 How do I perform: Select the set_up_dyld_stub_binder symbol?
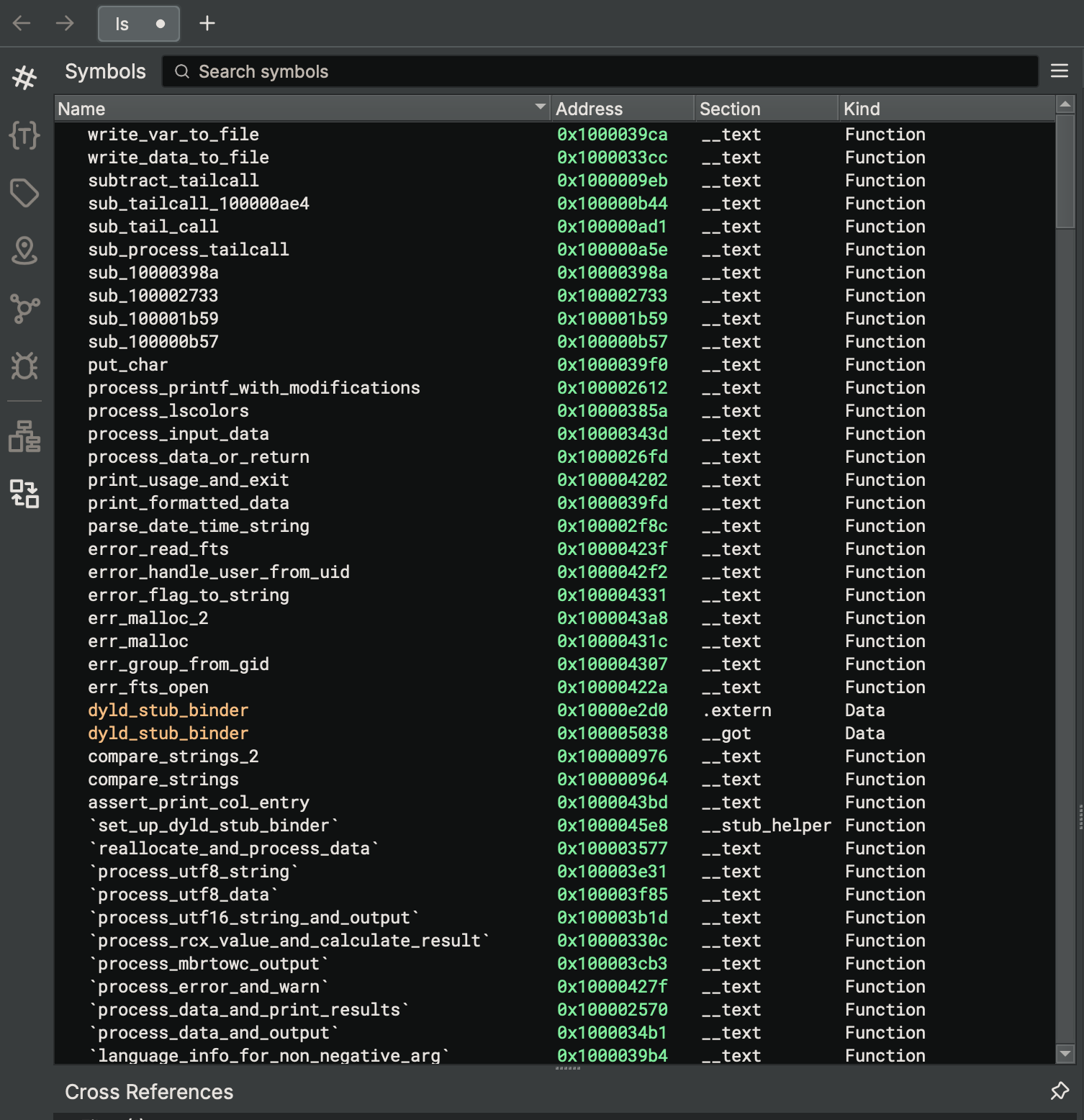(214, 826)
